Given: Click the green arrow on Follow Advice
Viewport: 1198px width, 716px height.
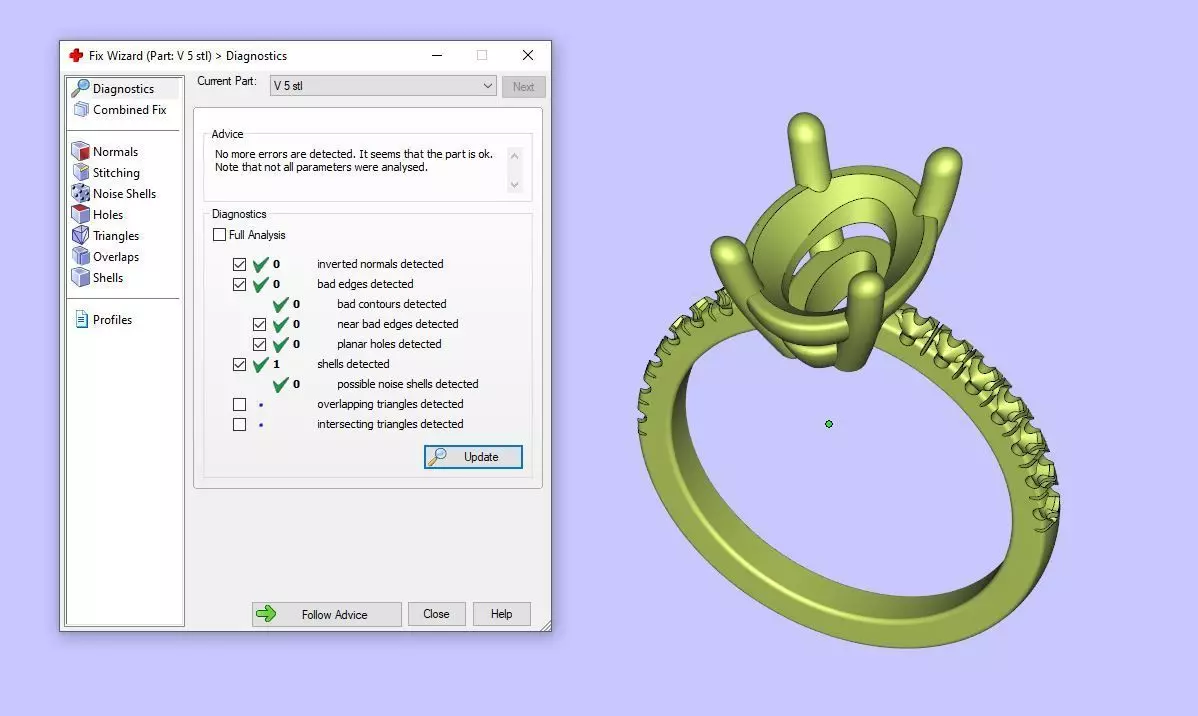Looking at the screenshot, I should [266, 614].
